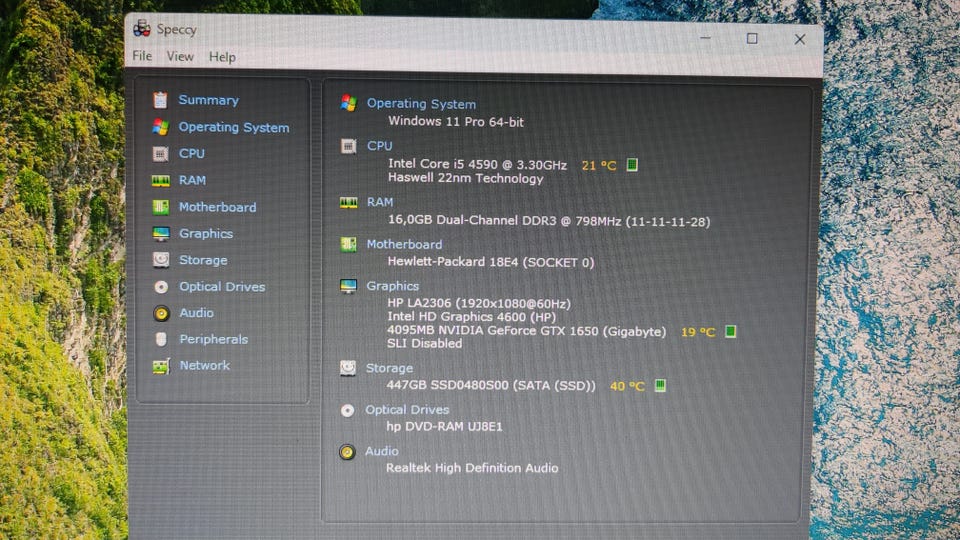Click the Realtek High Definition Audio line
The width and height of the screenshot is (960, 540).
472,468
